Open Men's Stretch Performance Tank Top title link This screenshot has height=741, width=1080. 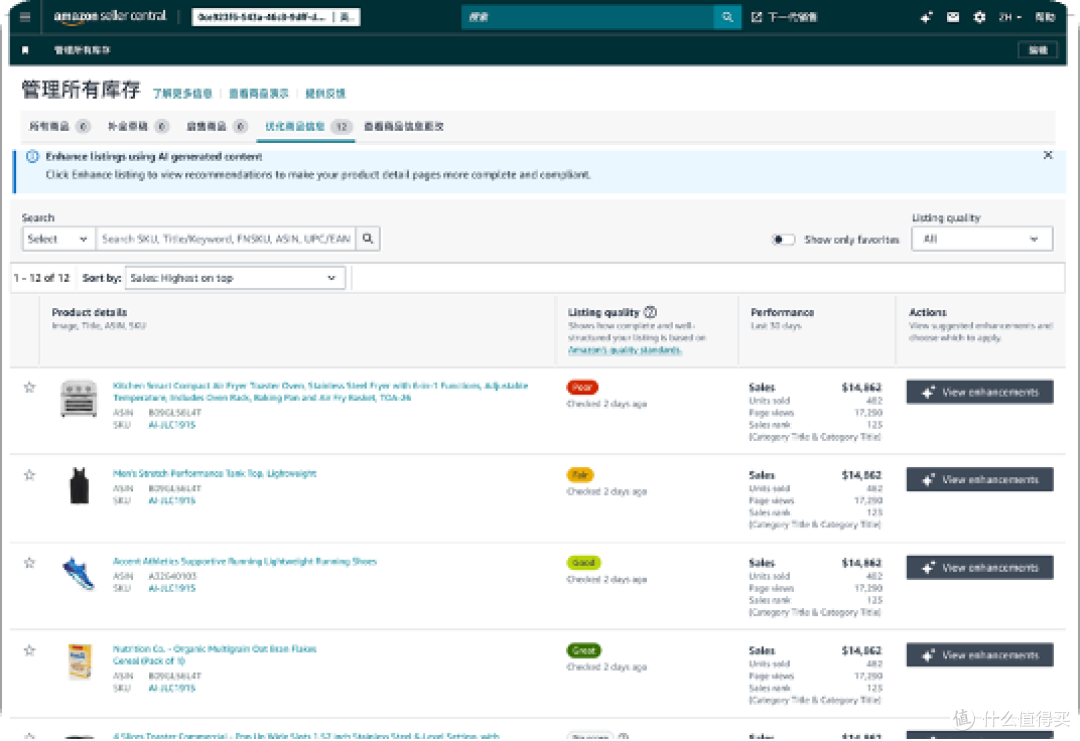click(214, 473)
